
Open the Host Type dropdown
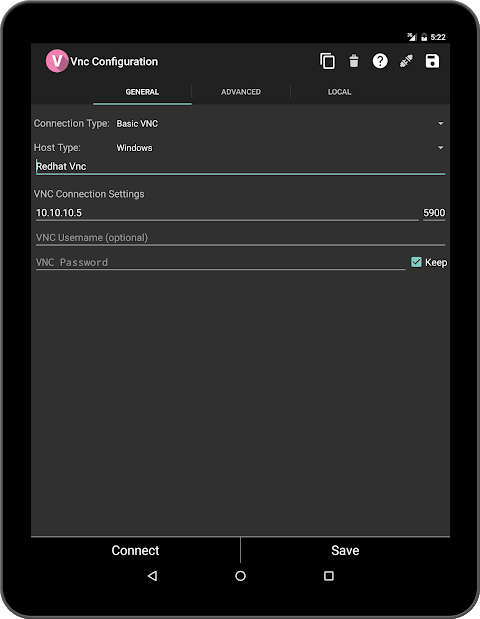[x=279, y=148]
